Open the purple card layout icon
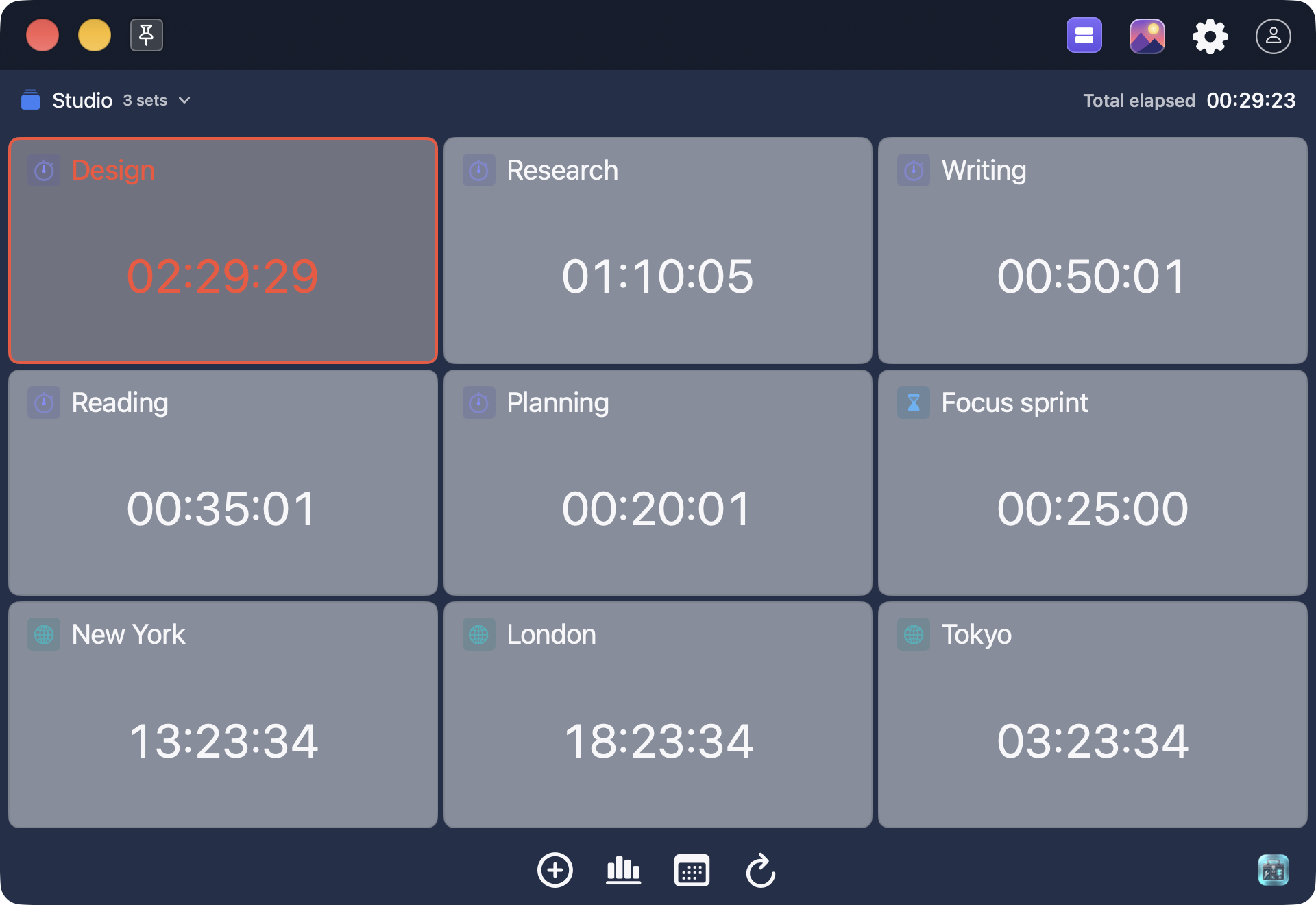Image resolution: width=1316 pixels, height=905 pixels. 1084,36
